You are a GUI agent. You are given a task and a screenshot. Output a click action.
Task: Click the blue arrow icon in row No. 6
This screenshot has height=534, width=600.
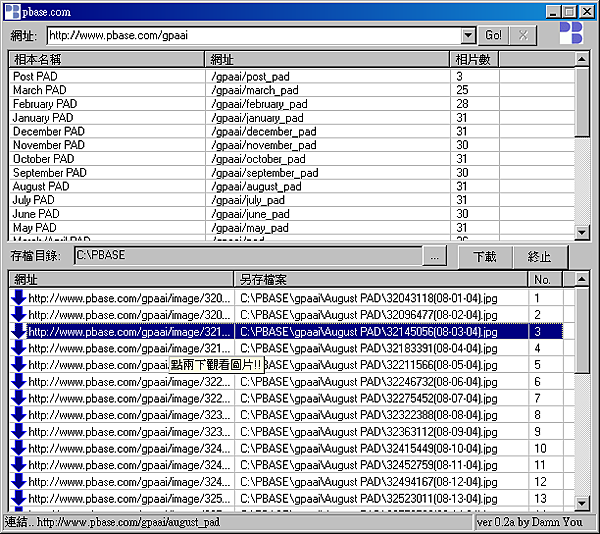18,381
